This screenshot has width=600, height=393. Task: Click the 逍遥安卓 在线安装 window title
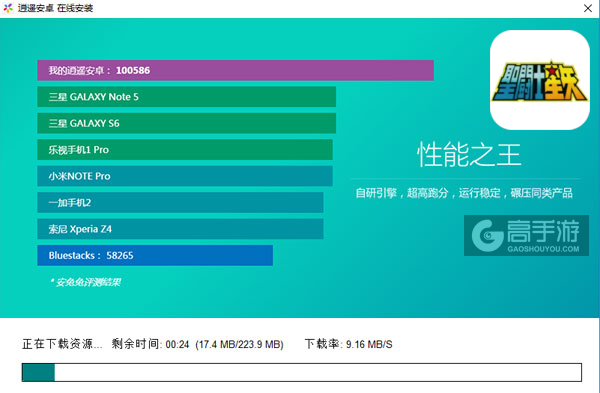click(x=55, y=8)
